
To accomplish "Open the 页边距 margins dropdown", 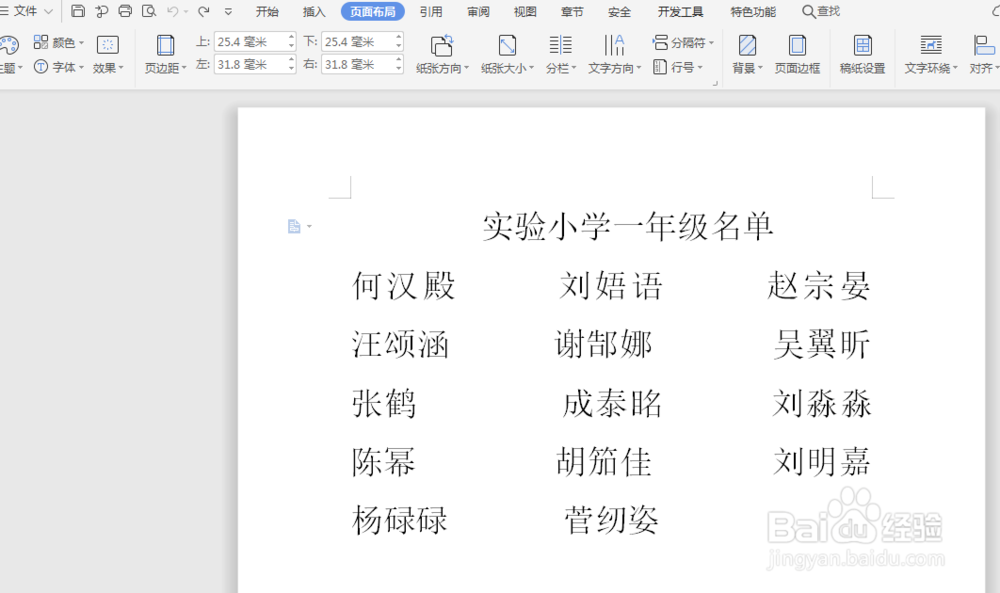I will [x=165, y=54].
